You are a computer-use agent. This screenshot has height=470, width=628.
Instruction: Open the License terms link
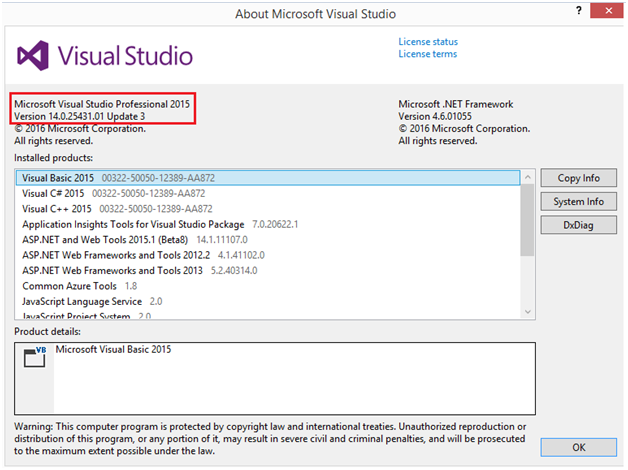pyautogui.click(x=427, y=54)
